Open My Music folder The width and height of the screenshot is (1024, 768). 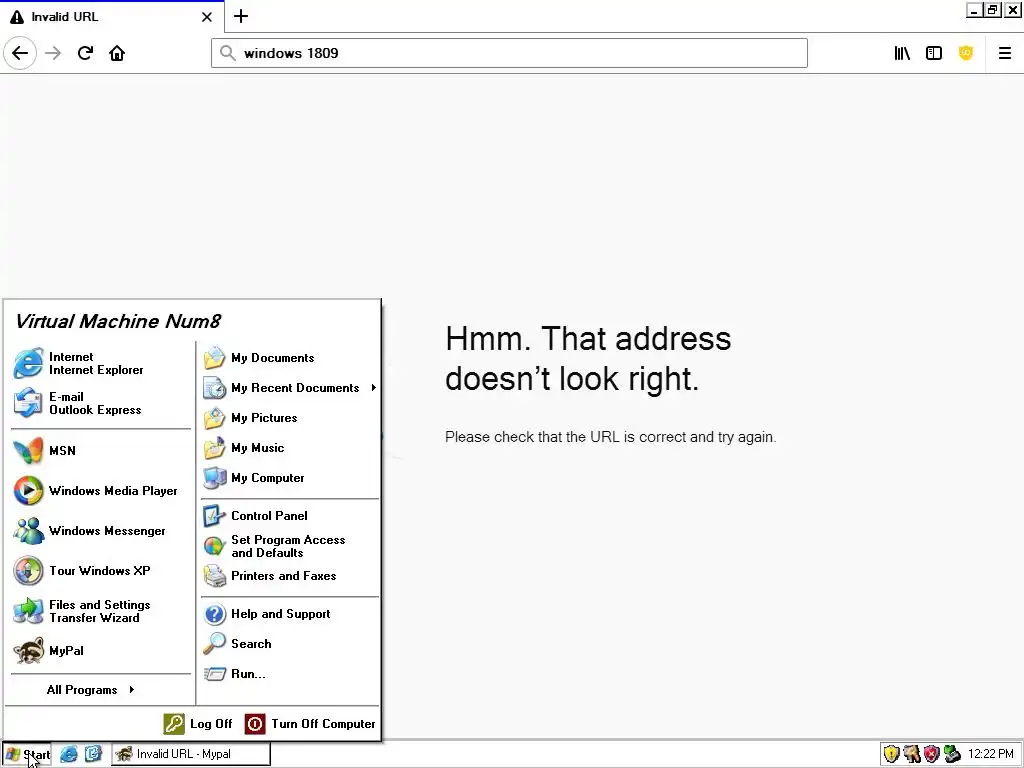290,448
